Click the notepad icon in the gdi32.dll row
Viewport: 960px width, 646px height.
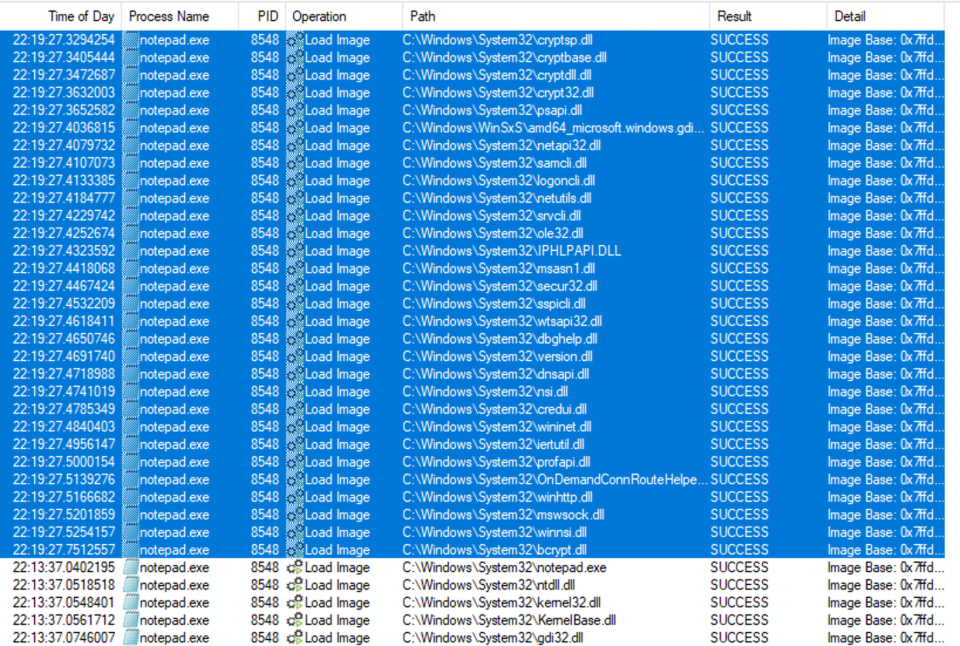click(x=130, y=638)
